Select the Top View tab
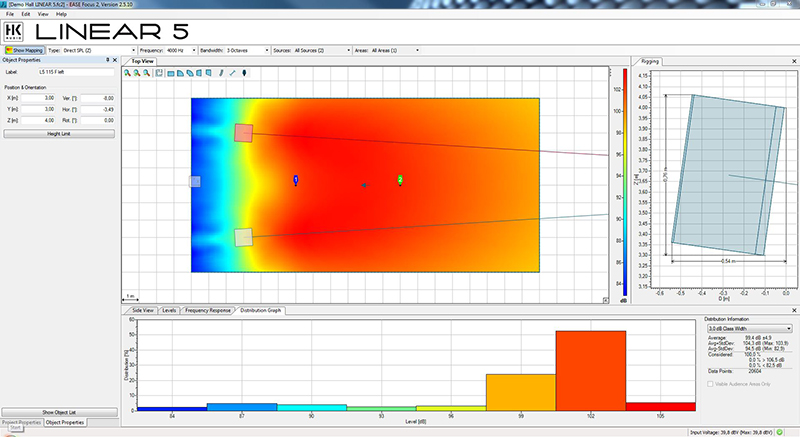 [142, 61]
